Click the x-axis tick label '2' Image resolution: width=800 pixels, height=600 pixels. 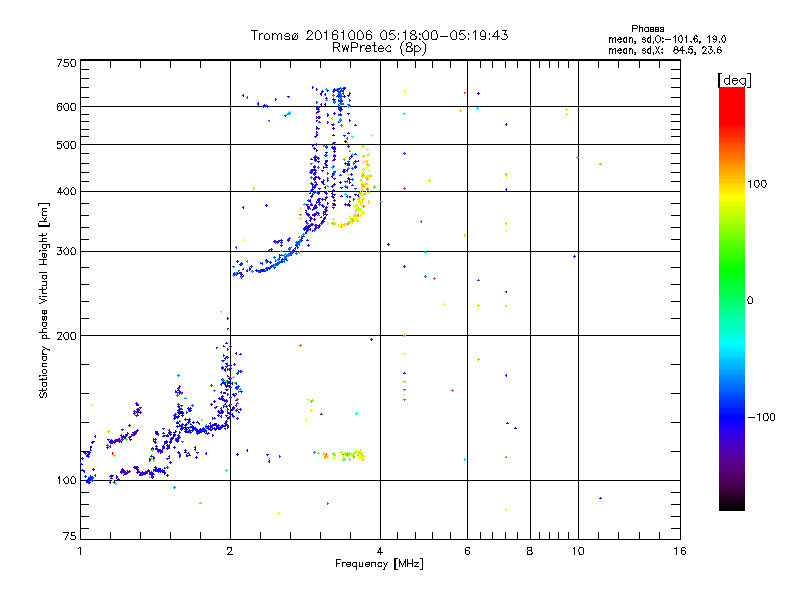coord(230,551)
